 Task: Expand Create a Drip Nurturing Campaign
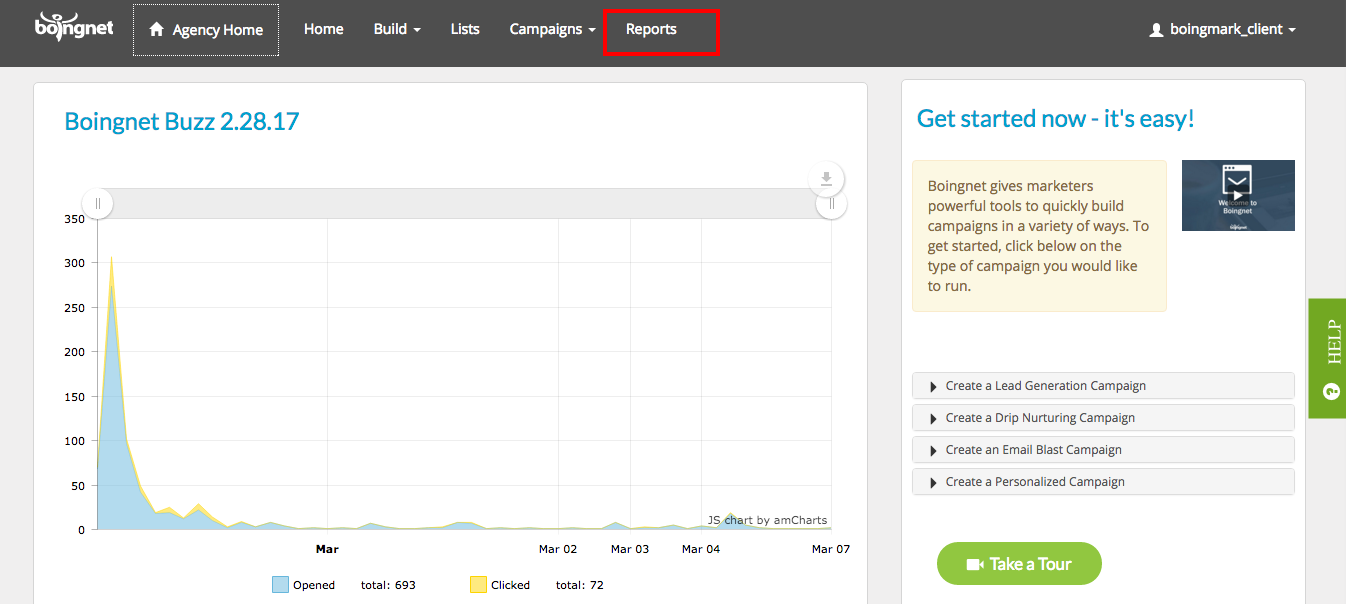[x=1103, y=418]
